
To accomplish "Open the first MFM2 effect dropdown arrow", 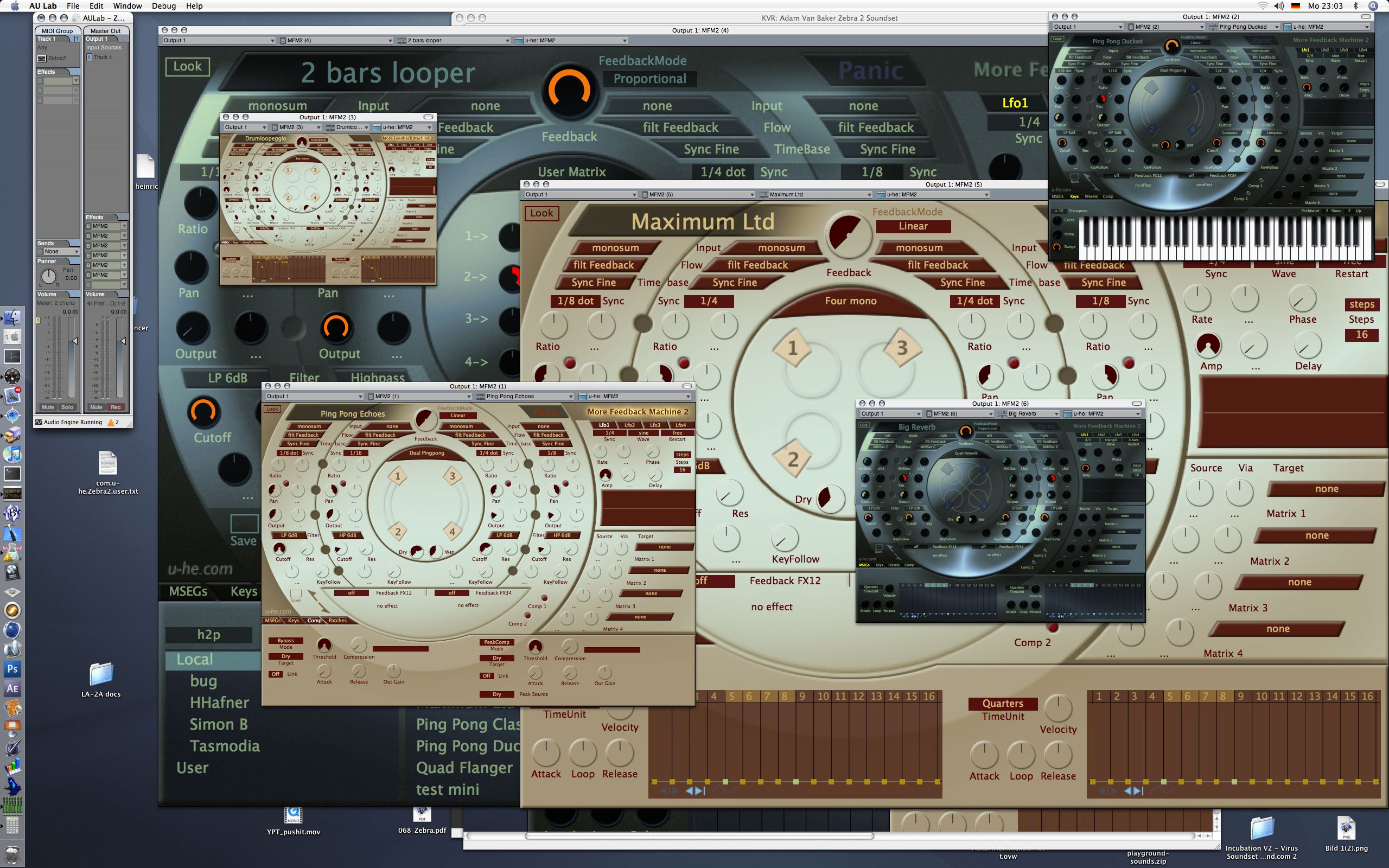I will [124, 226].
